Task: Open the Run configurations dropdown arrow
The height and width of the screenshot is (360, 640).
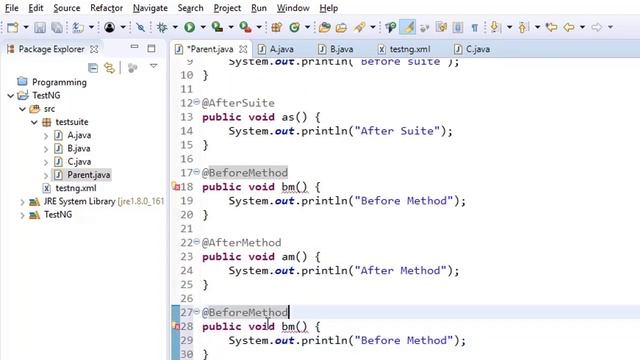Action: click(x=203, y=27)
